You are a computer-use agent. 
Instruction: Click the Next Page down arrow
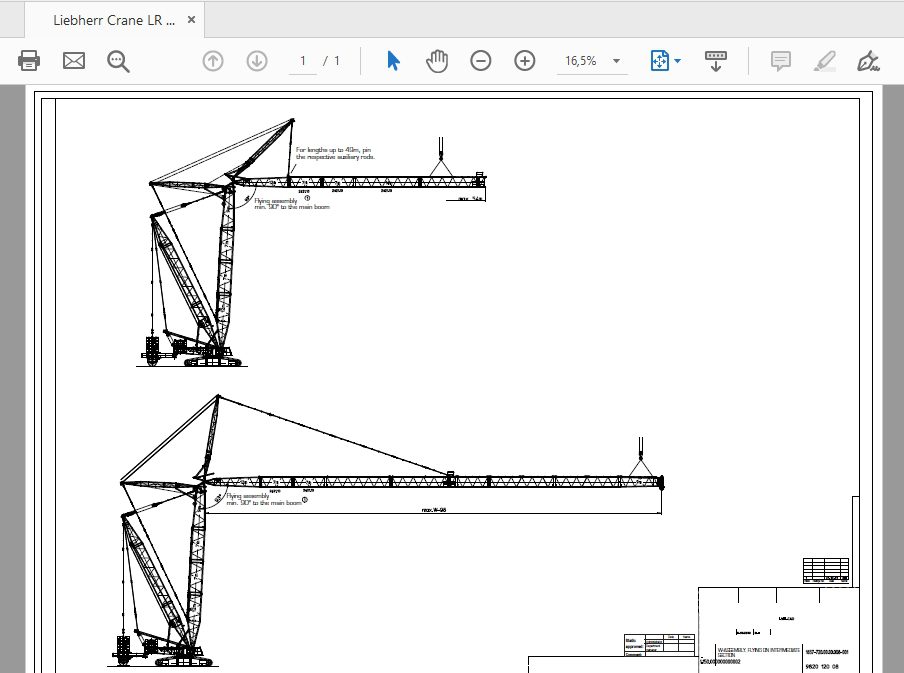point(256,60)
